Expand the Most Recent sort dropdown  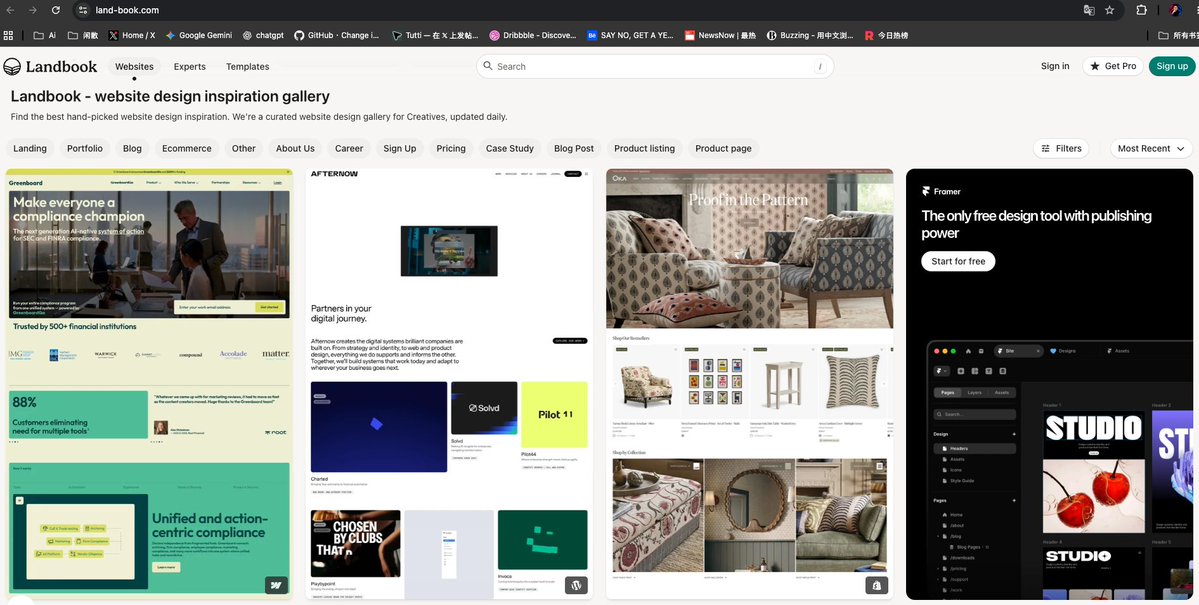(x=1152, y=148)
